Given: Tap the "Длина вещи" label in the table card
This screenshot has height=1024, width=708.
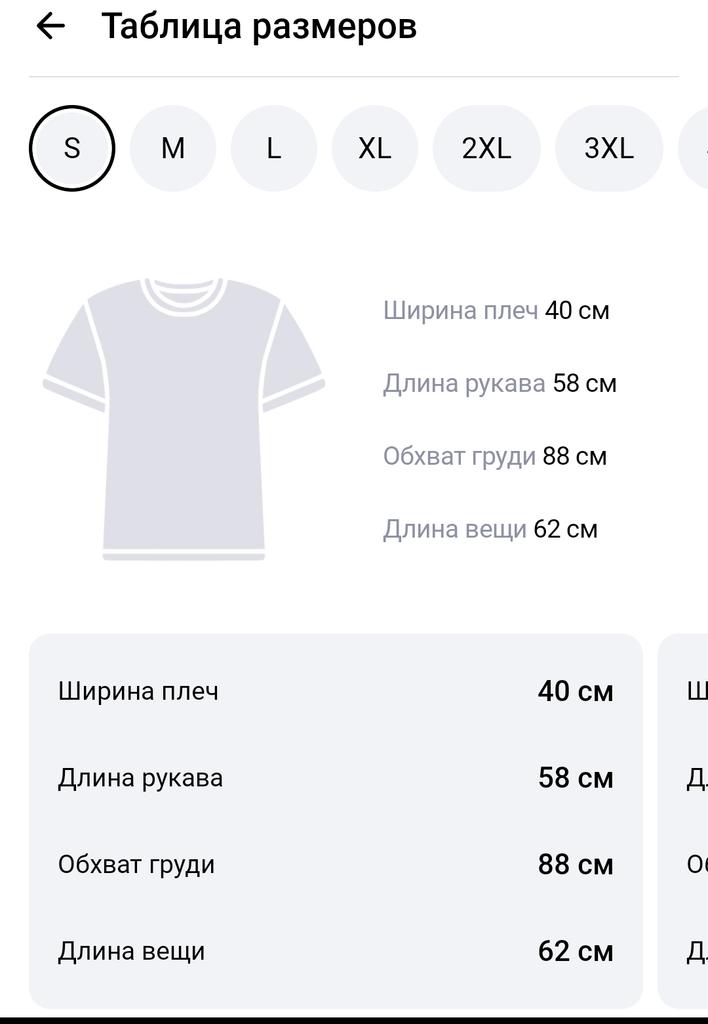Looking at the screenshot, I should [131, 951].
